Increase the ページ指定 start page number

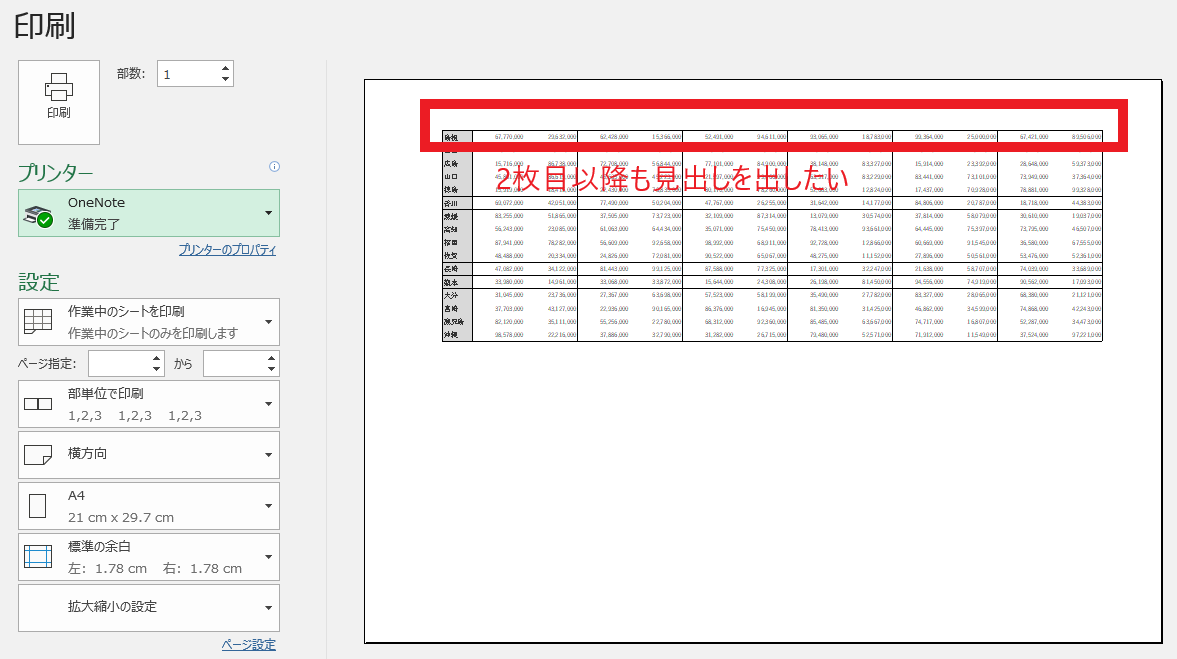pos(156,359)
